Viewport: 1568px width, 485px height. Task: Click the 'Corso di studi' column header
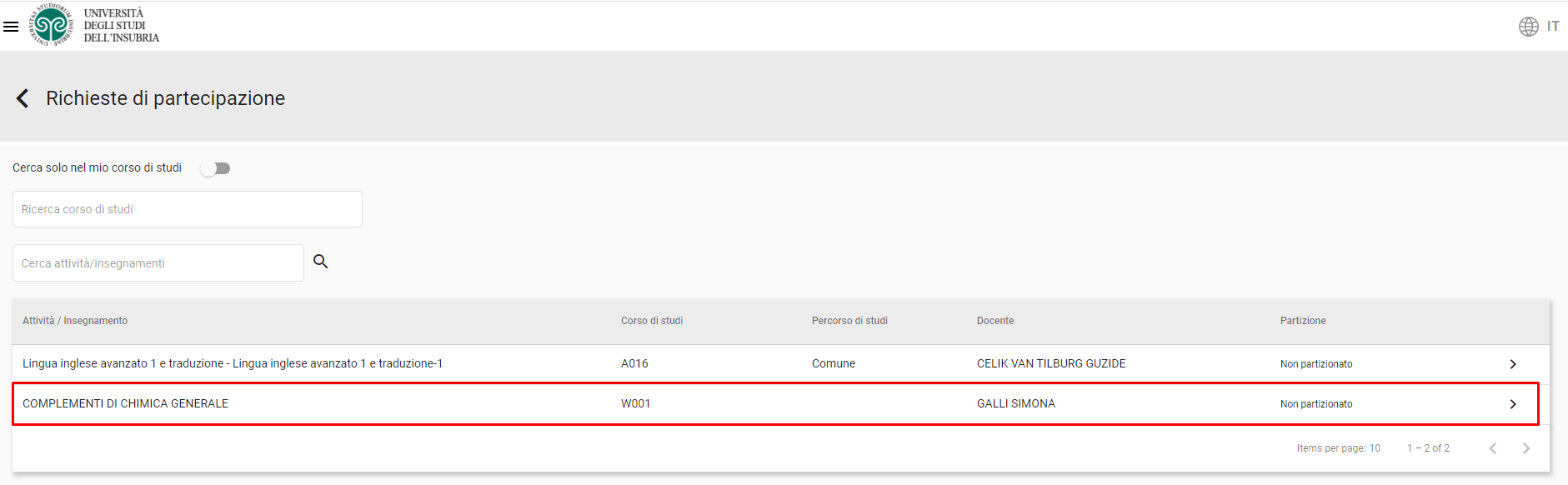(651, 321)
